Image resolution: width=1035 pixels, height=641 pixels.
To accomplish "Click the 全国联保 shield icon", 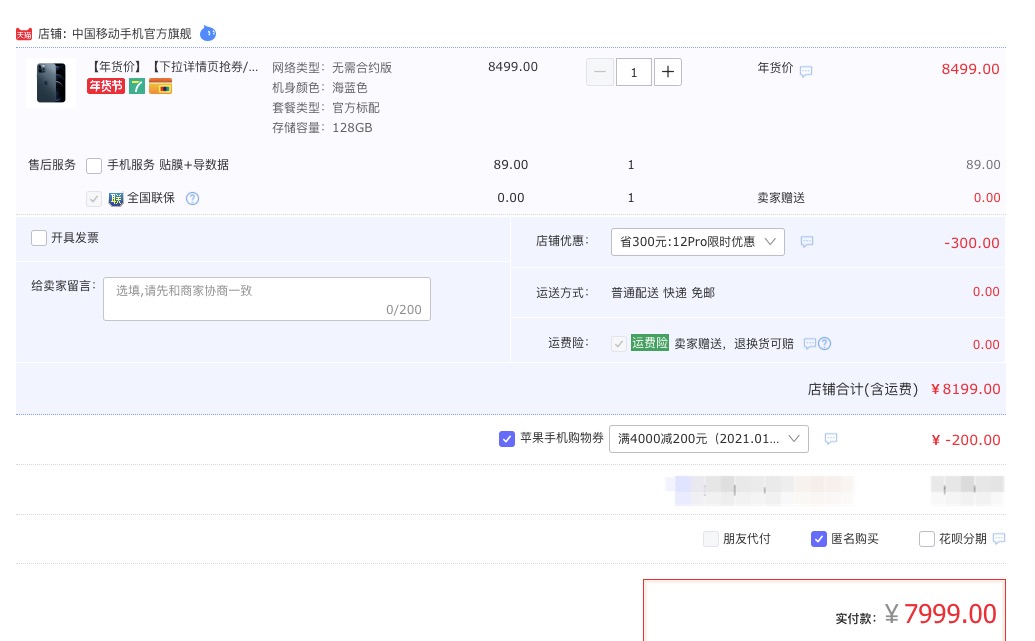I will pyautogui.click(x=116, y=199).
